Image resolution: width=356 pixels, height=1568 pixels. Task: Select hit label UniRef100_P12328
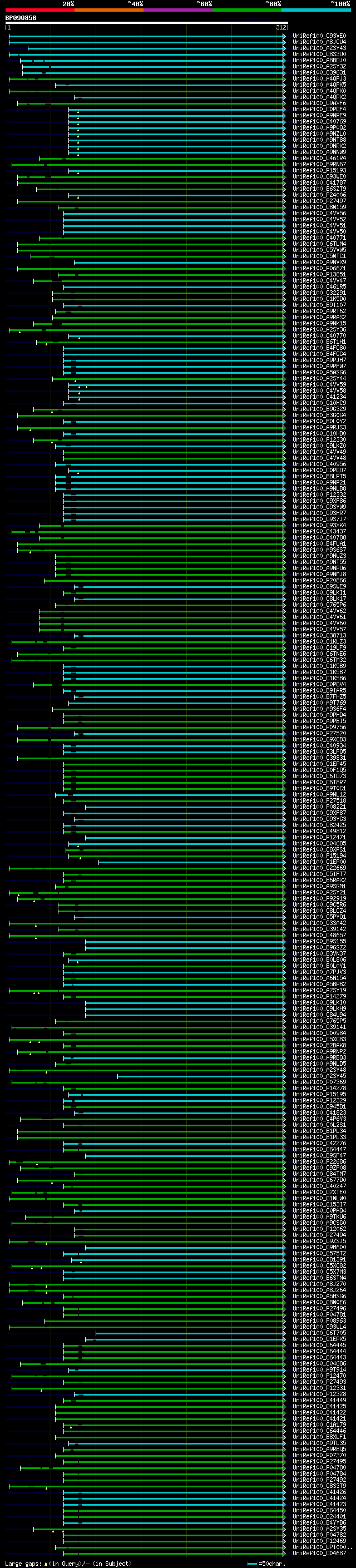pyautogui.click(x=319, y=1394)
